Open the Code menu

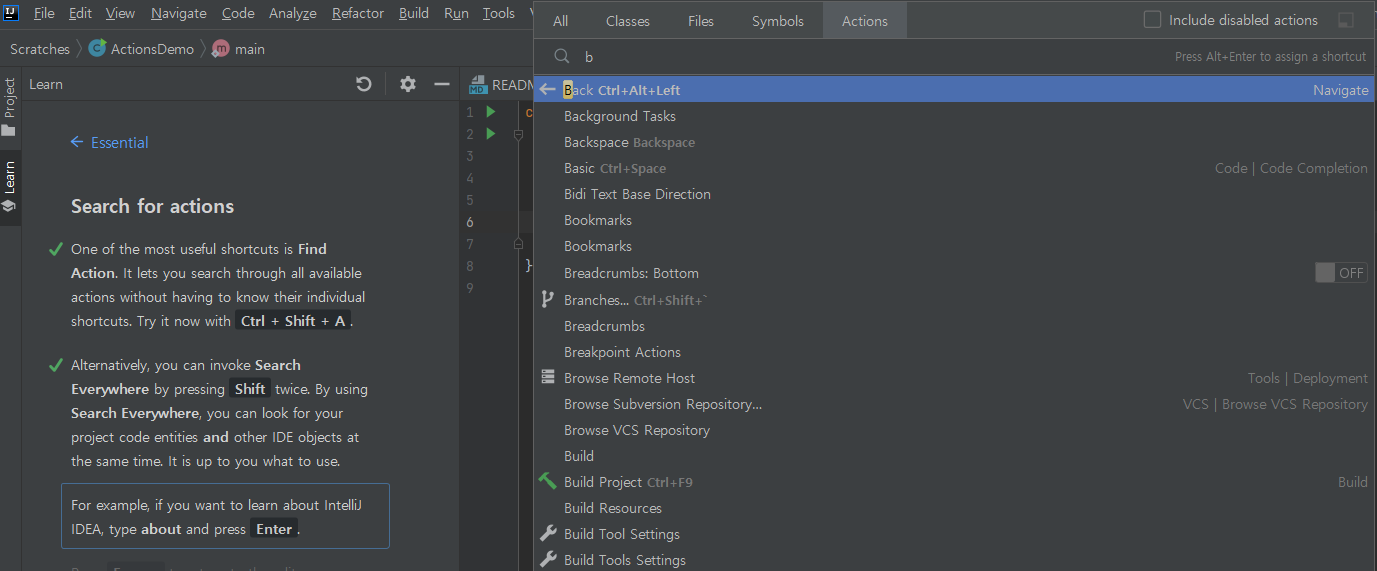coord(238,13)
